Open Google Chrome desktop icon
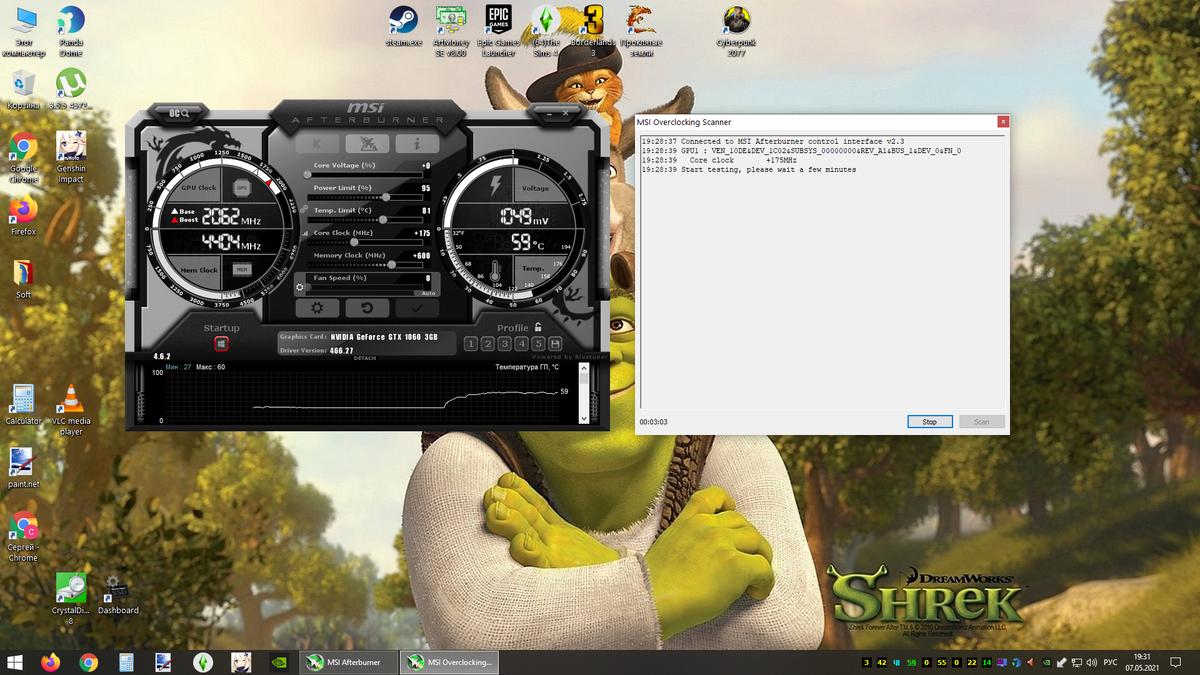The height and width of the screenshot is (675, 1200). coord(23,157)
